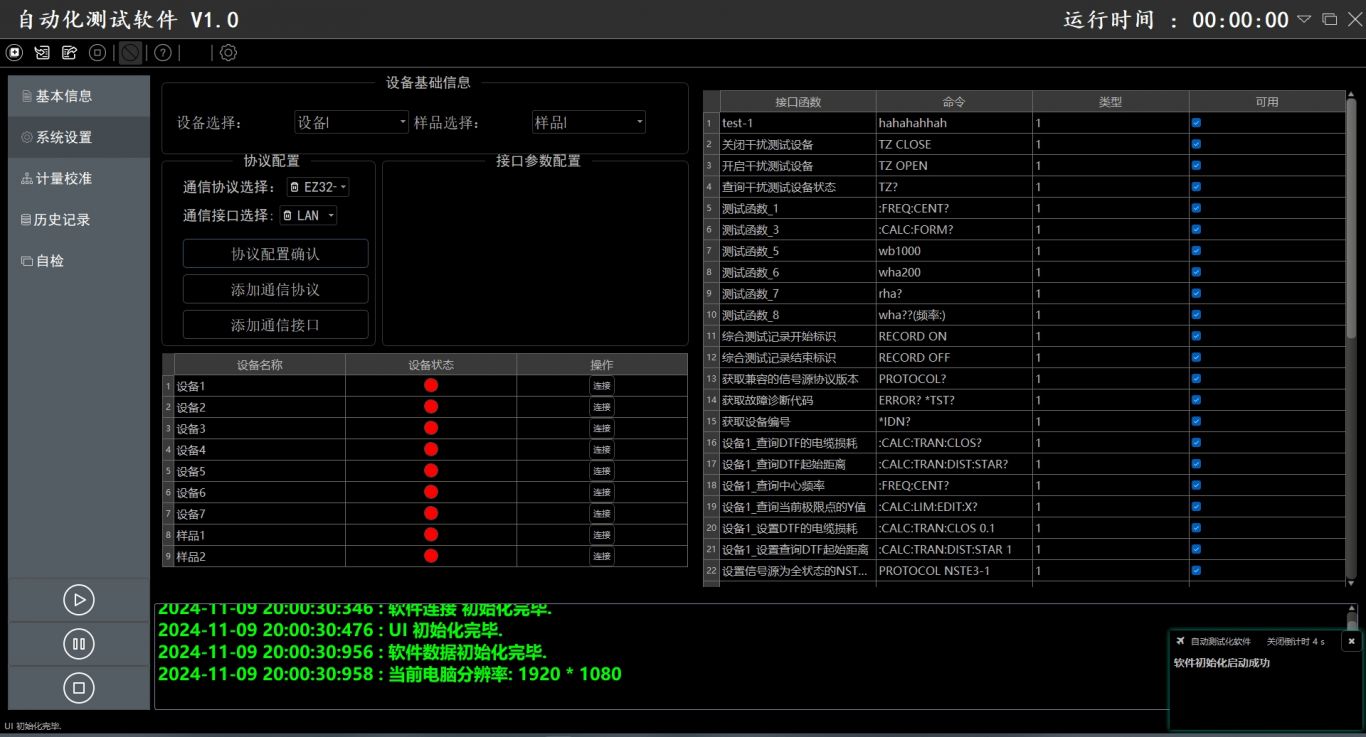Click the 设备状态 column header
The height and width of the screenshot is (737, 1366).
(x=431, y=365)
